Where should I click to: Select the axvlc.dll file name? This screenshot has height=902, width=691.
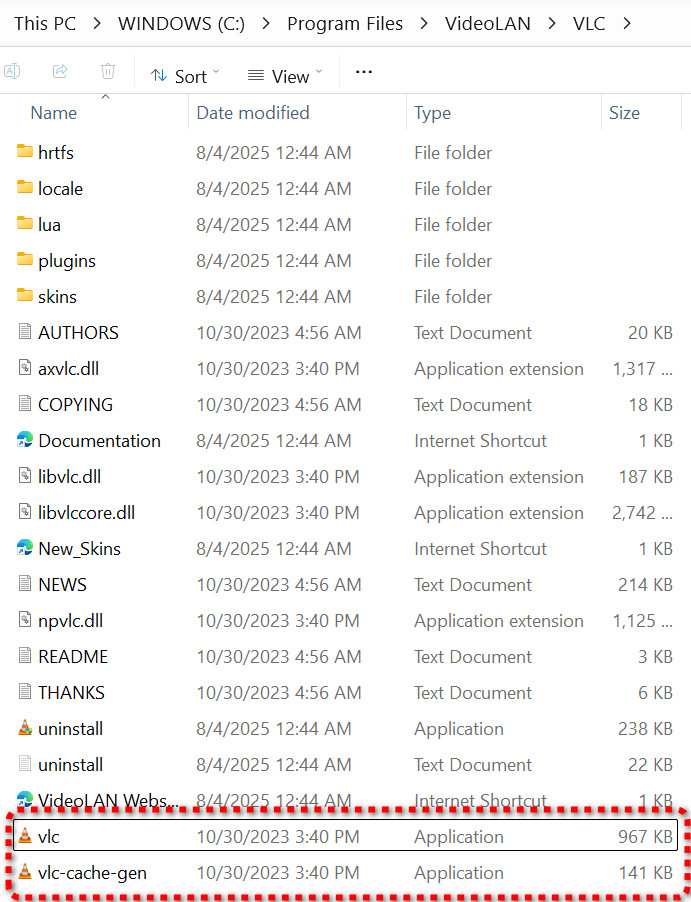click(x=68, y=368)
